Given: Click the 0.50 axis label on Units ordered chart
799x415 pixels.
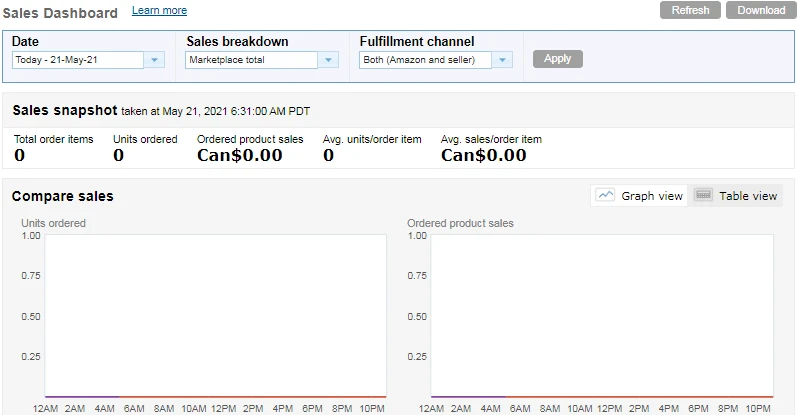Looking at the screenshot, I should point(31,317).
